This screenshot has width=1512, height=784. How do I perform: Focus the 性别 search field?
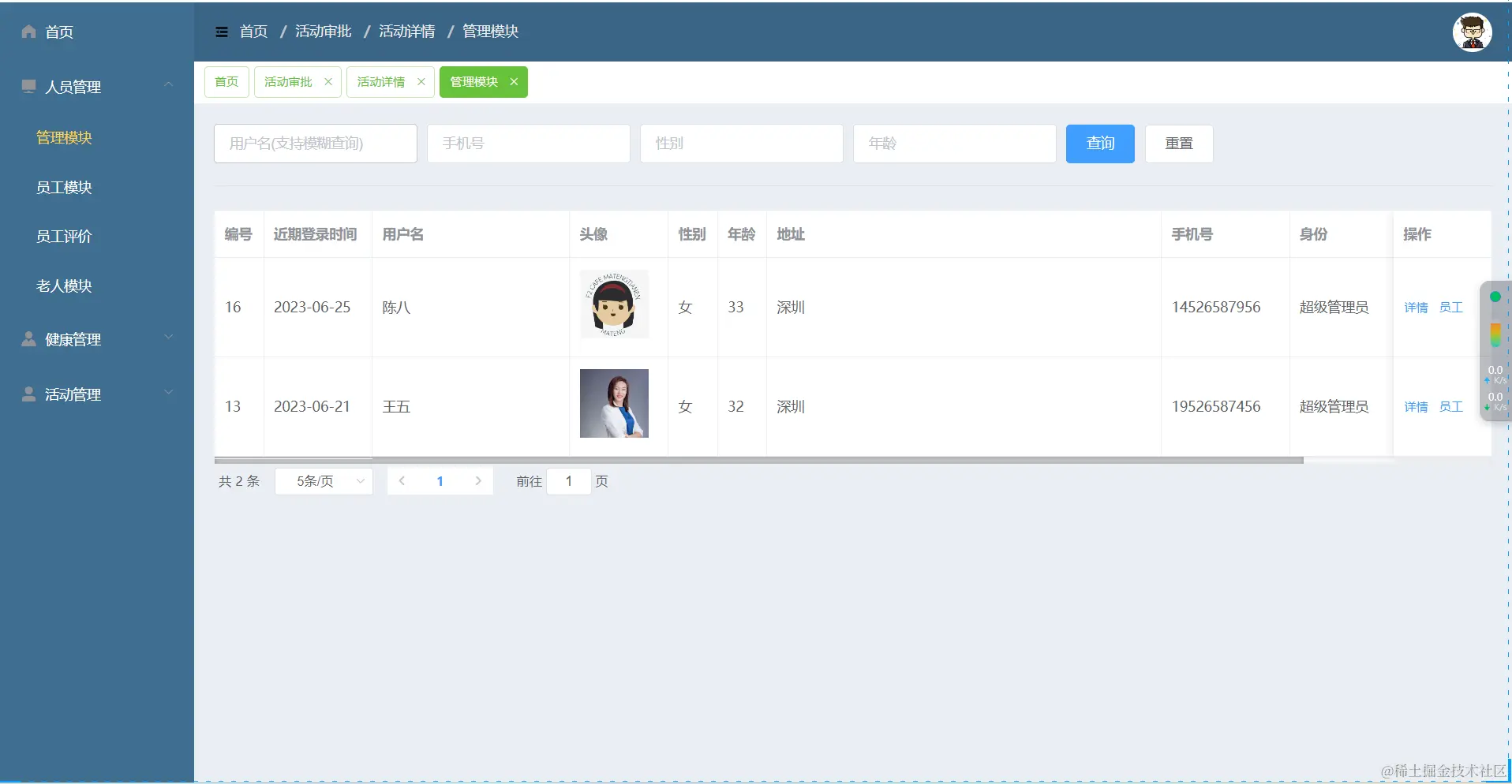click(742, 144)
